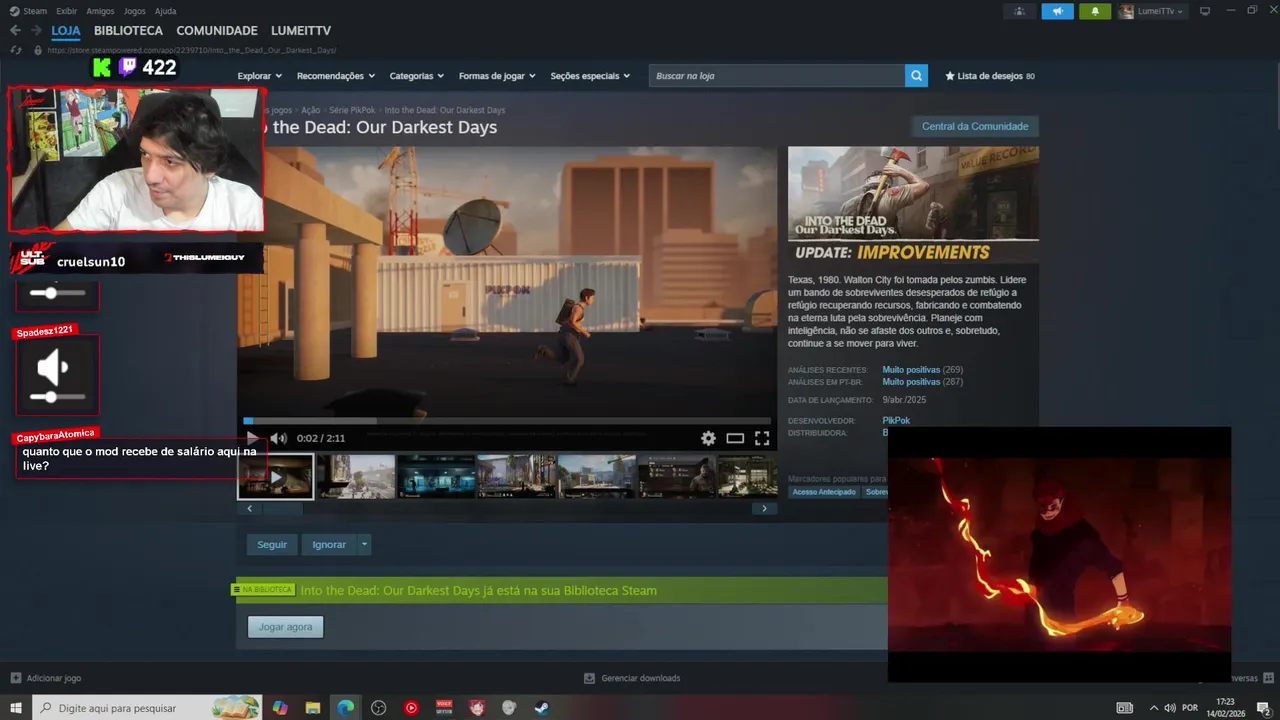Expand the Categorias dropdown
The height and width of the screenshot is (720, 1280).
click(417, 76)
